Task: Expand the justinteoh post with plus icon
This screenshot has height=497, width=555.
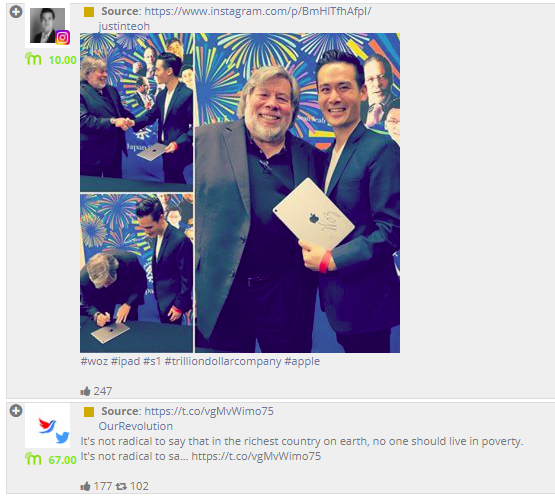Action: (16, 12)
